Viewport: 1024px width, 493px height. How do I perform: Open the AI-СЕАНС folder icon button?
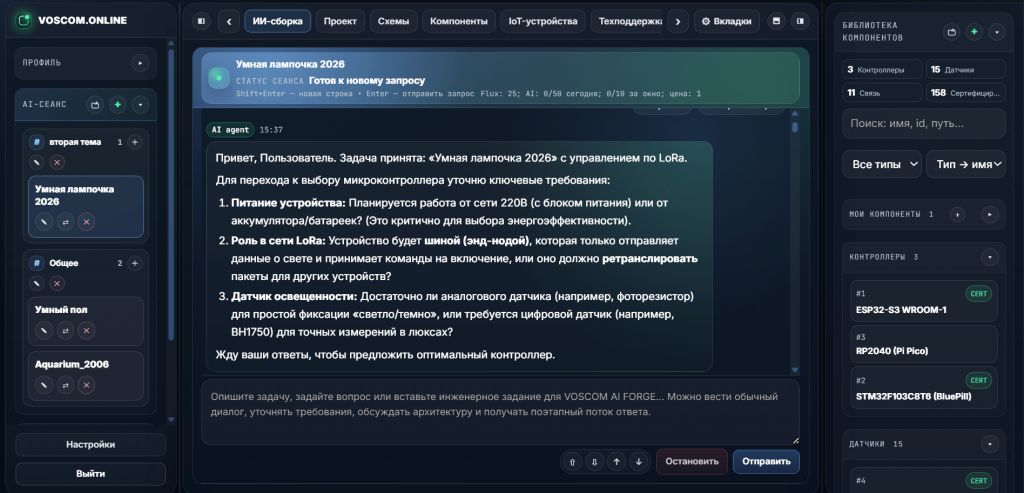95,104
